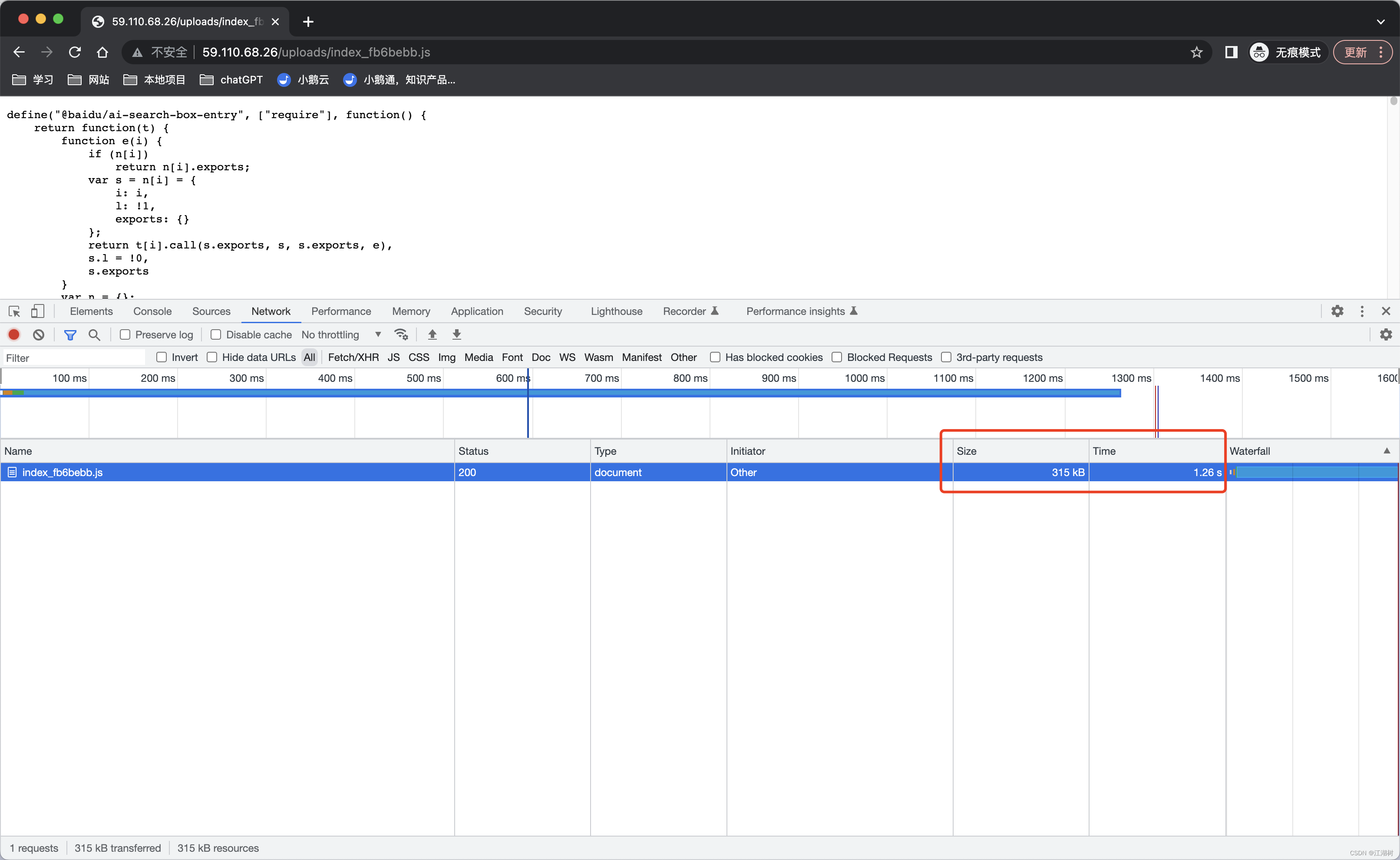Close the 59.110.68.26 browser tab

(x=275, y=22)
